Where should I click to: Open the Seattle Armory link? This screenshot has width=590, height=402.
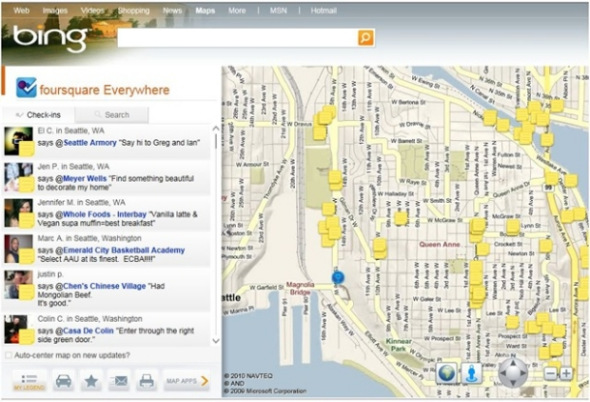pos(90,143)
